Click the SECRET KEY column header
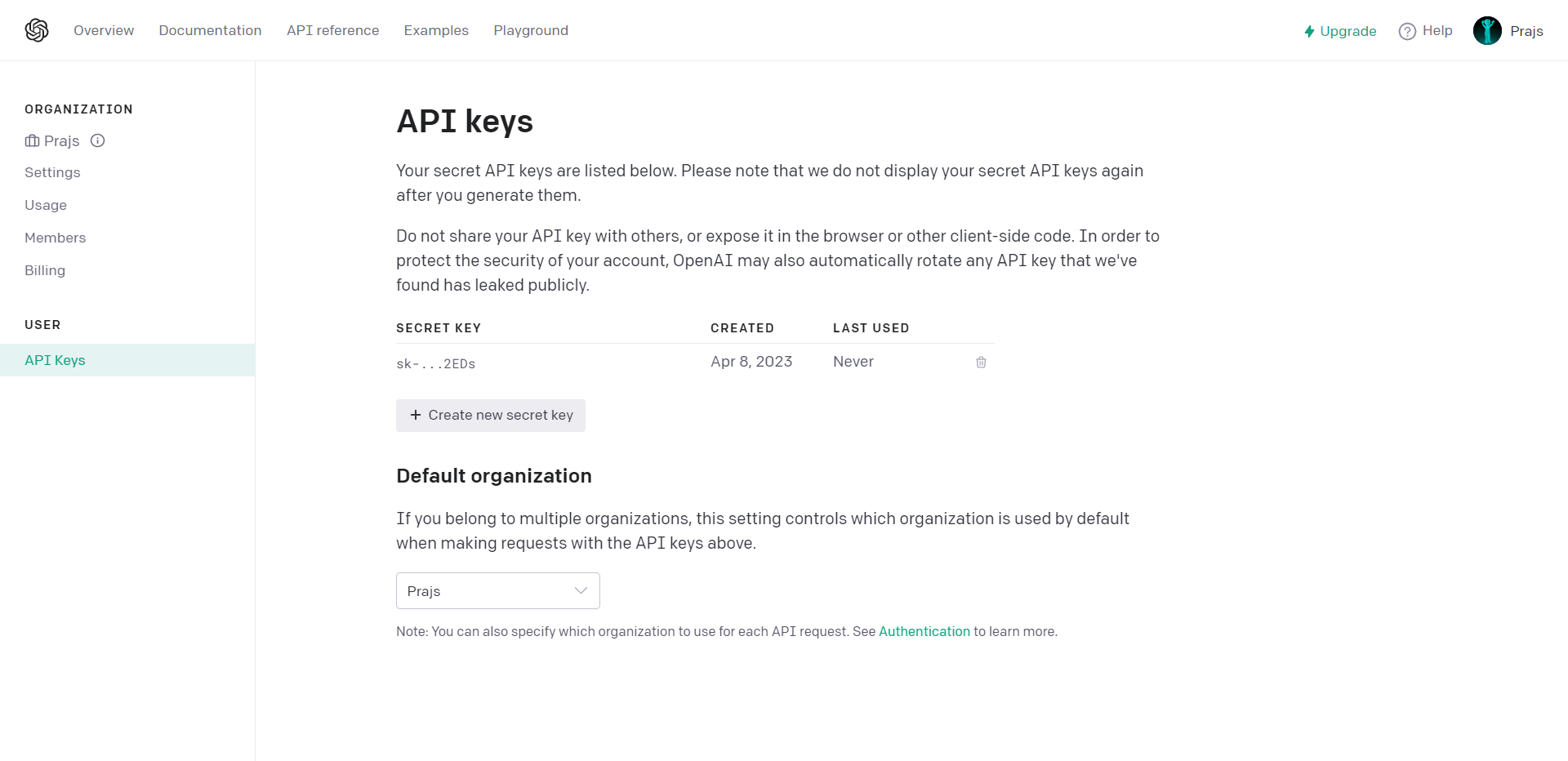1568x761 pixels. click(439, 328)
